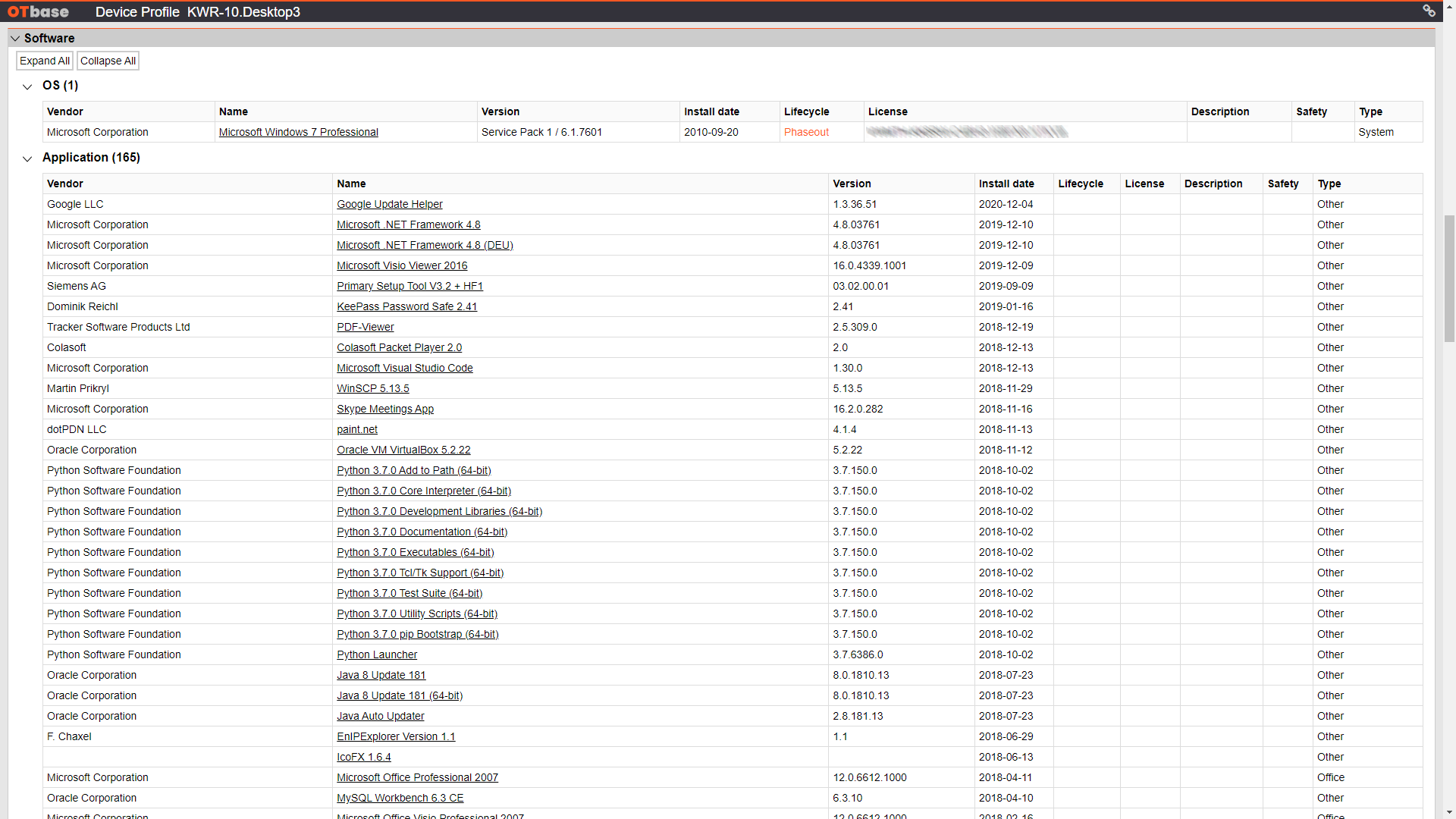Click the OTbase logo
The width and height of the screenshot is (1456, 819).
coord(39,11)
